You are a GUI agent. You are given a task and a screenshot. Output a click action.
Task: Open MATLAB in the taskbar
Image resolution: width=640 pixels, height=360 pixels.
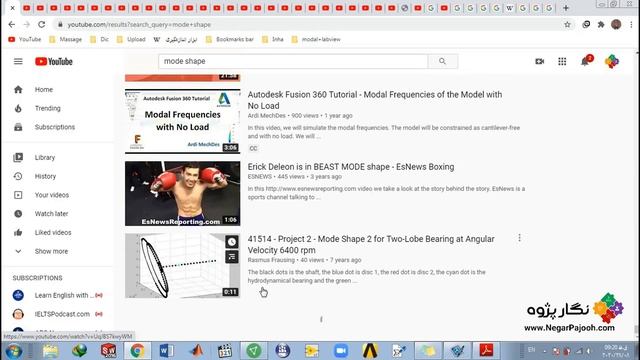click(196, 351)
